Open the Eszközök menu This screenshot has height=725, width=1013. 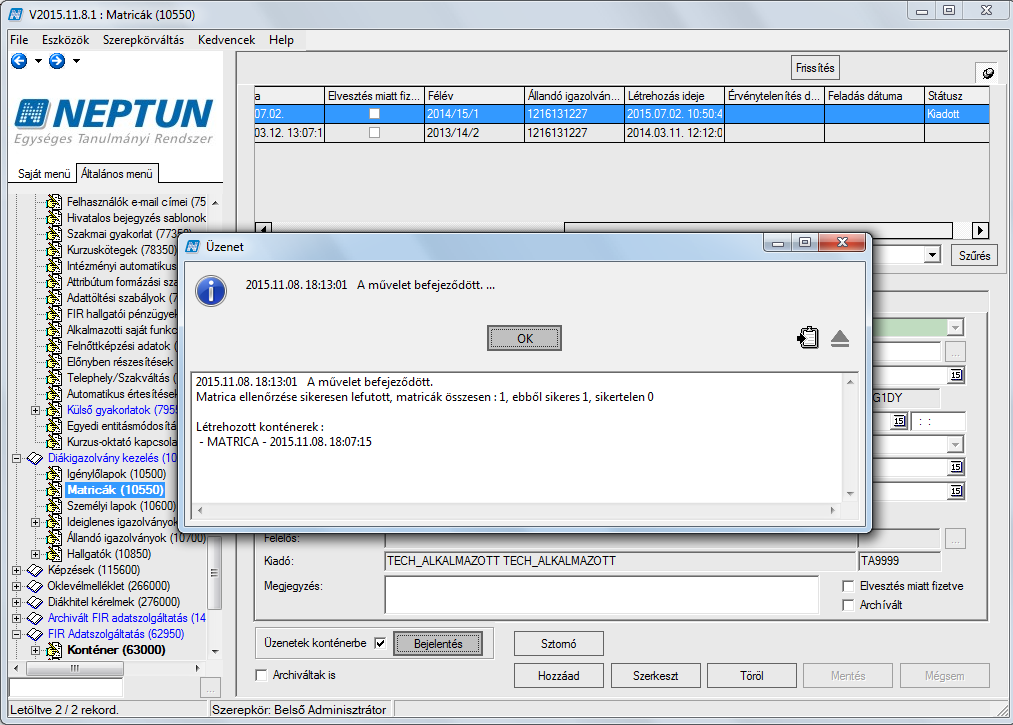click(x=66, y=40)
